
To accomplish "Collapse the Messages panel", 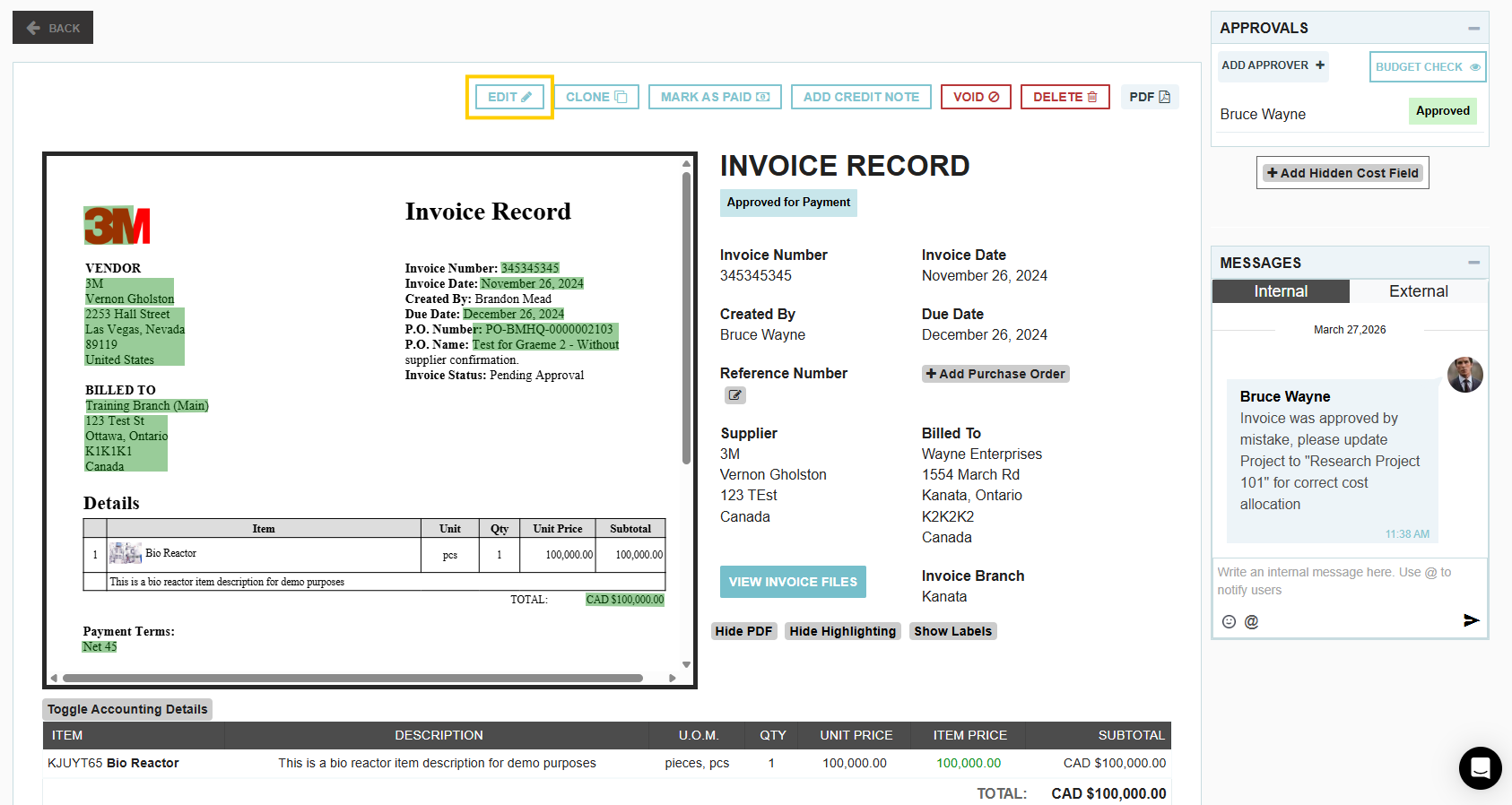I will (x=1473, y=263).
